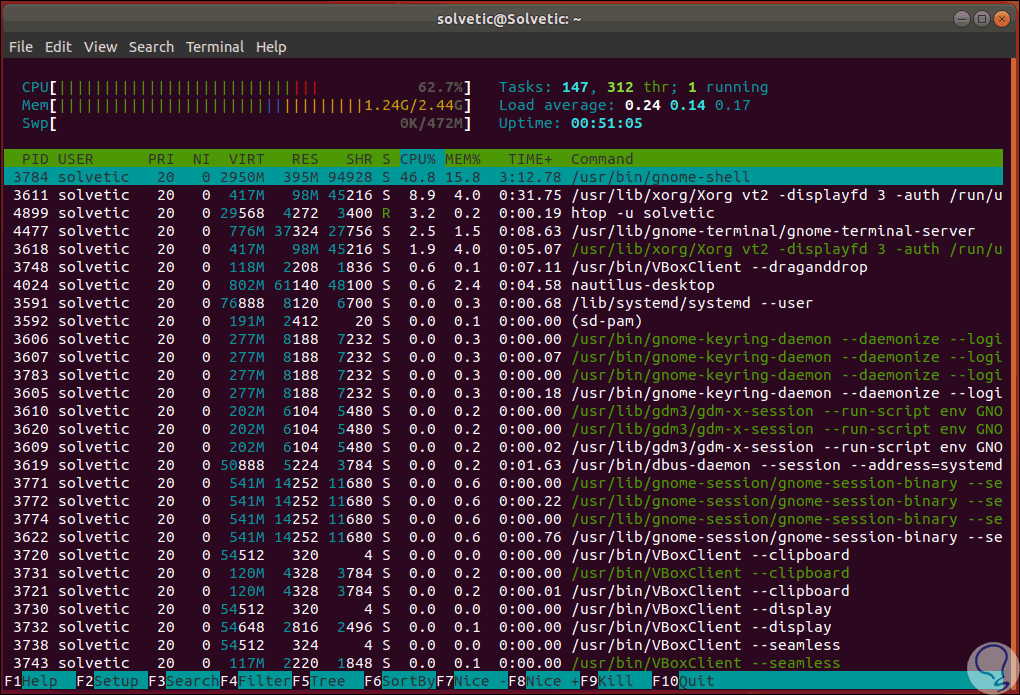Sort by the SHR column header
1020x695 pixels.
tap(359, 159)
